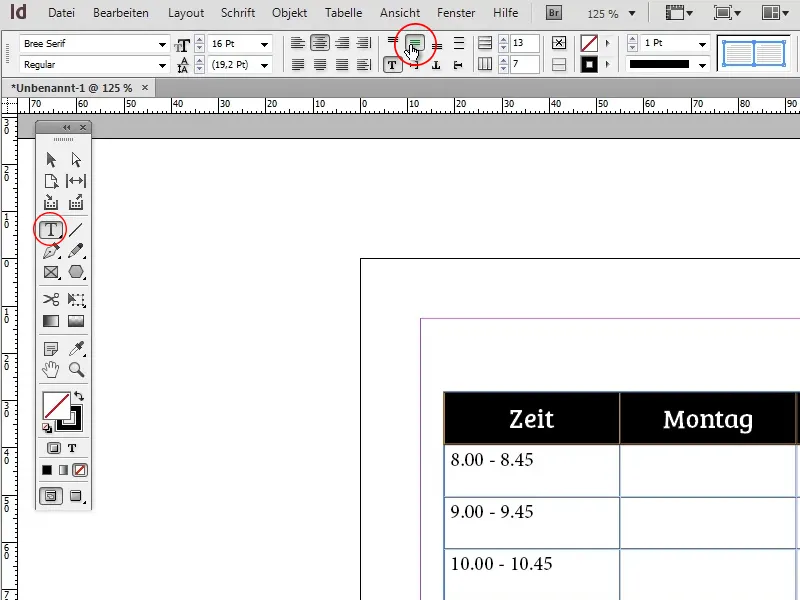
Task: Open the Fenster menu
Action: click(456, 13)
